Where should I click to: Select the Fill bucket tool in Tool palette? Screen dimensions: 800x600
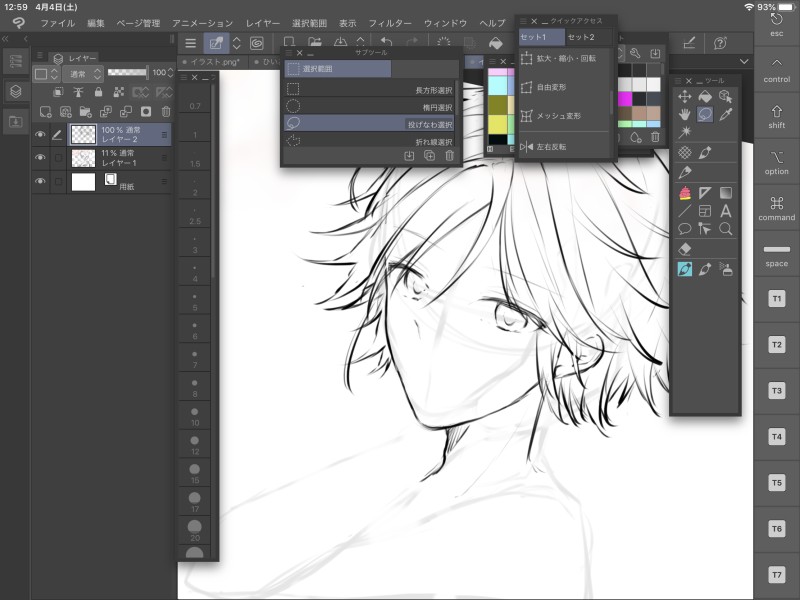click(705, 96)
